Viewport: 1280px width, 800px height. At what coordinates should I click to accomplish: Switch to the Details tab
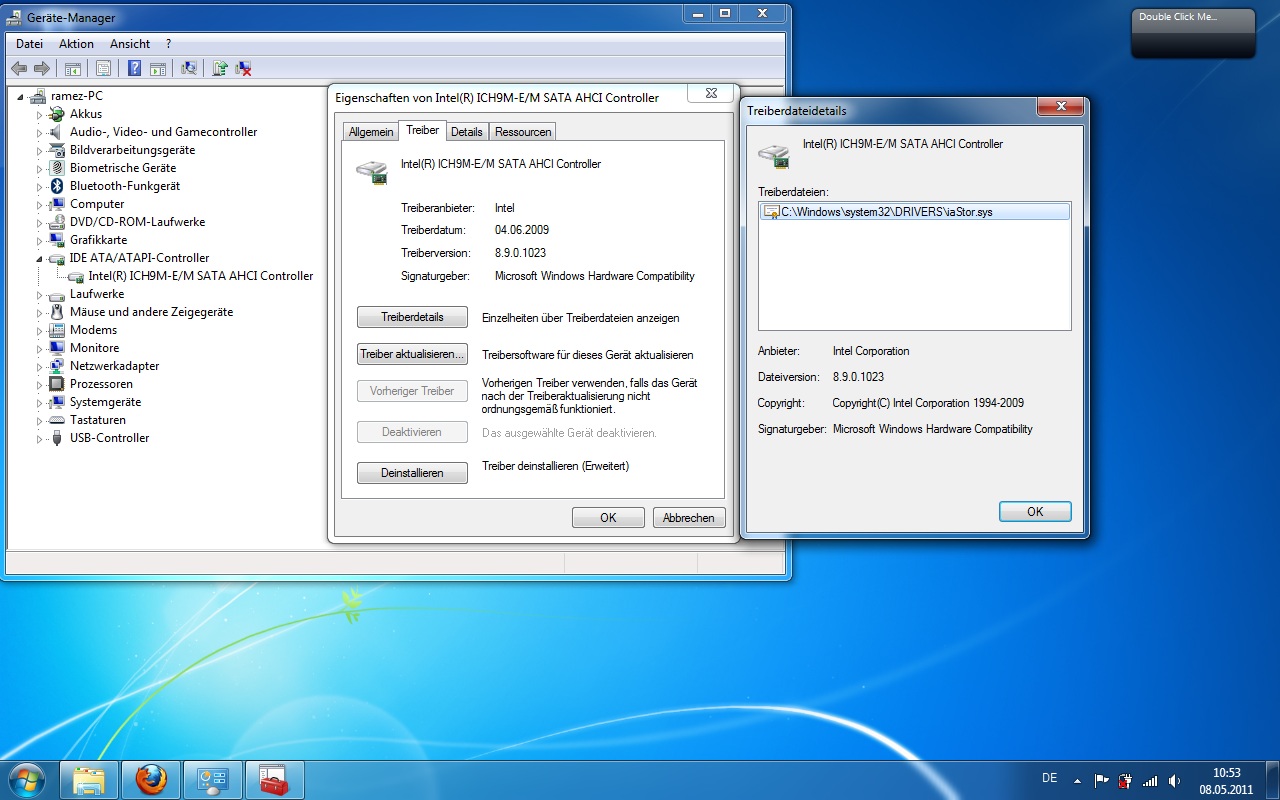[466, 132]
